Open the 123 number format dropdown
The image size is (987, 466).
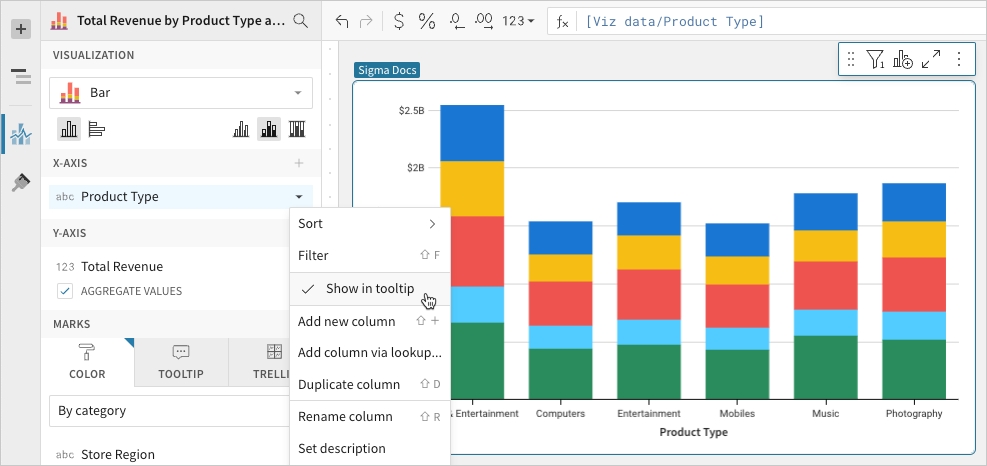click(x=518, y=21)
